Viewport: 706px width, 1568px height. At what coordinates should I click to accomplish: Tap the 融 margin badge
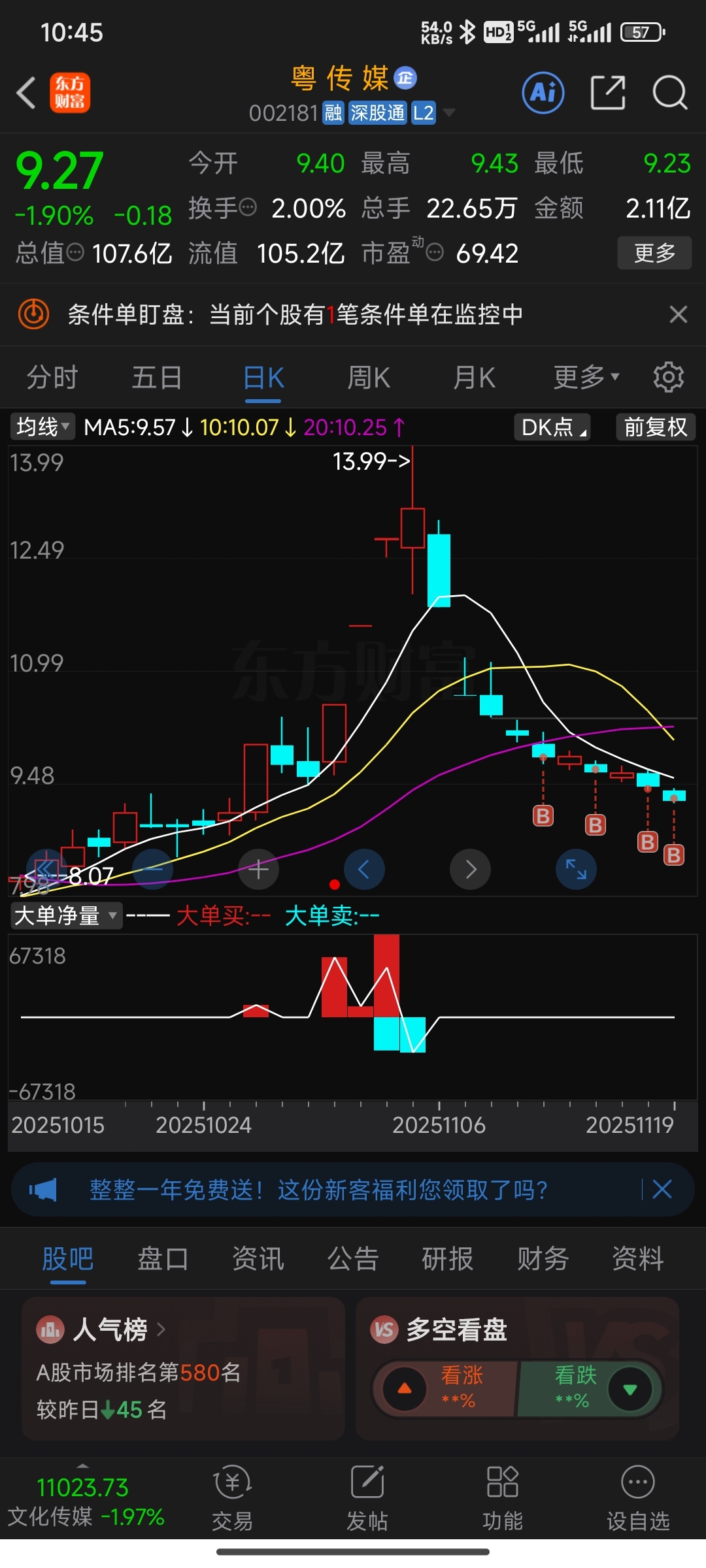(333, 113)
